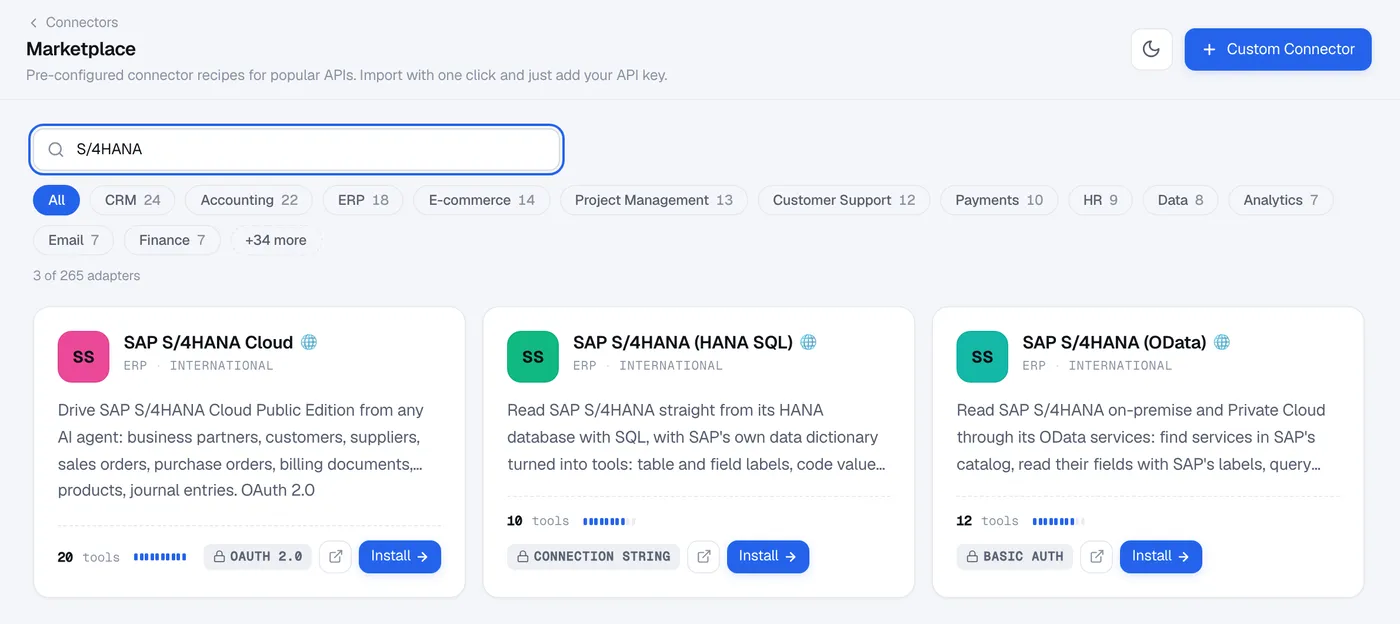Install the SAP S/4HANA Cloud connector
This screenshot has height=624, width=1400.
[400, 557]
